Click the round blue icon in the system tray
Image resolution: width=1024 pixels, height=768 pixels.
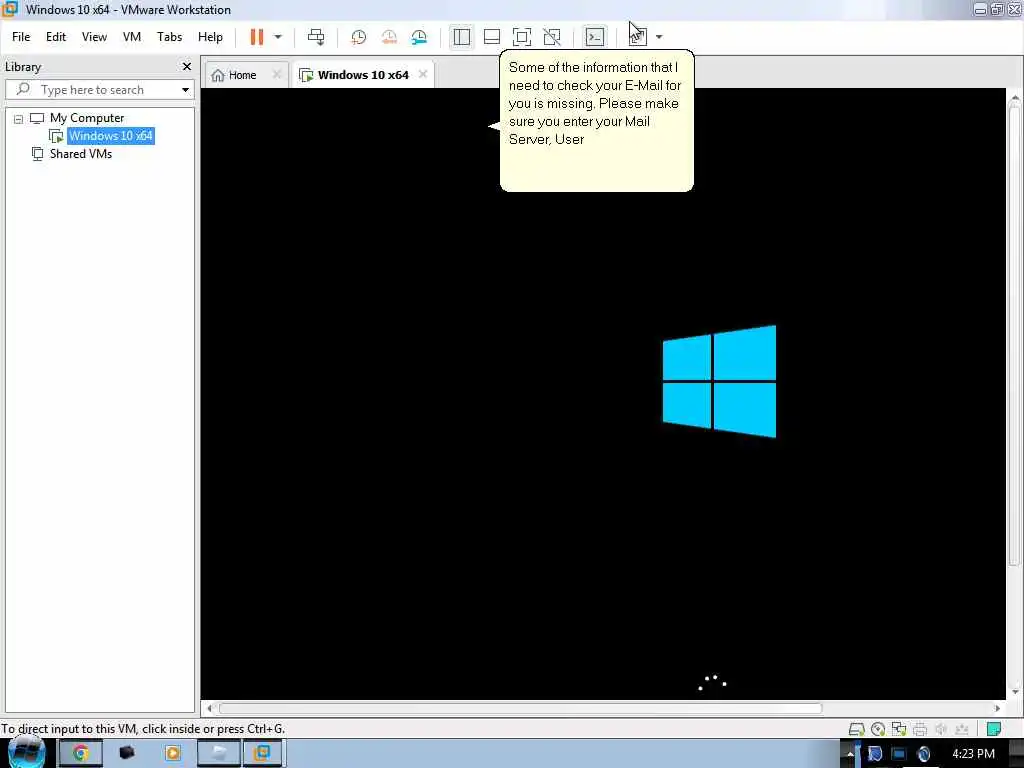click(x=923, y=754)
